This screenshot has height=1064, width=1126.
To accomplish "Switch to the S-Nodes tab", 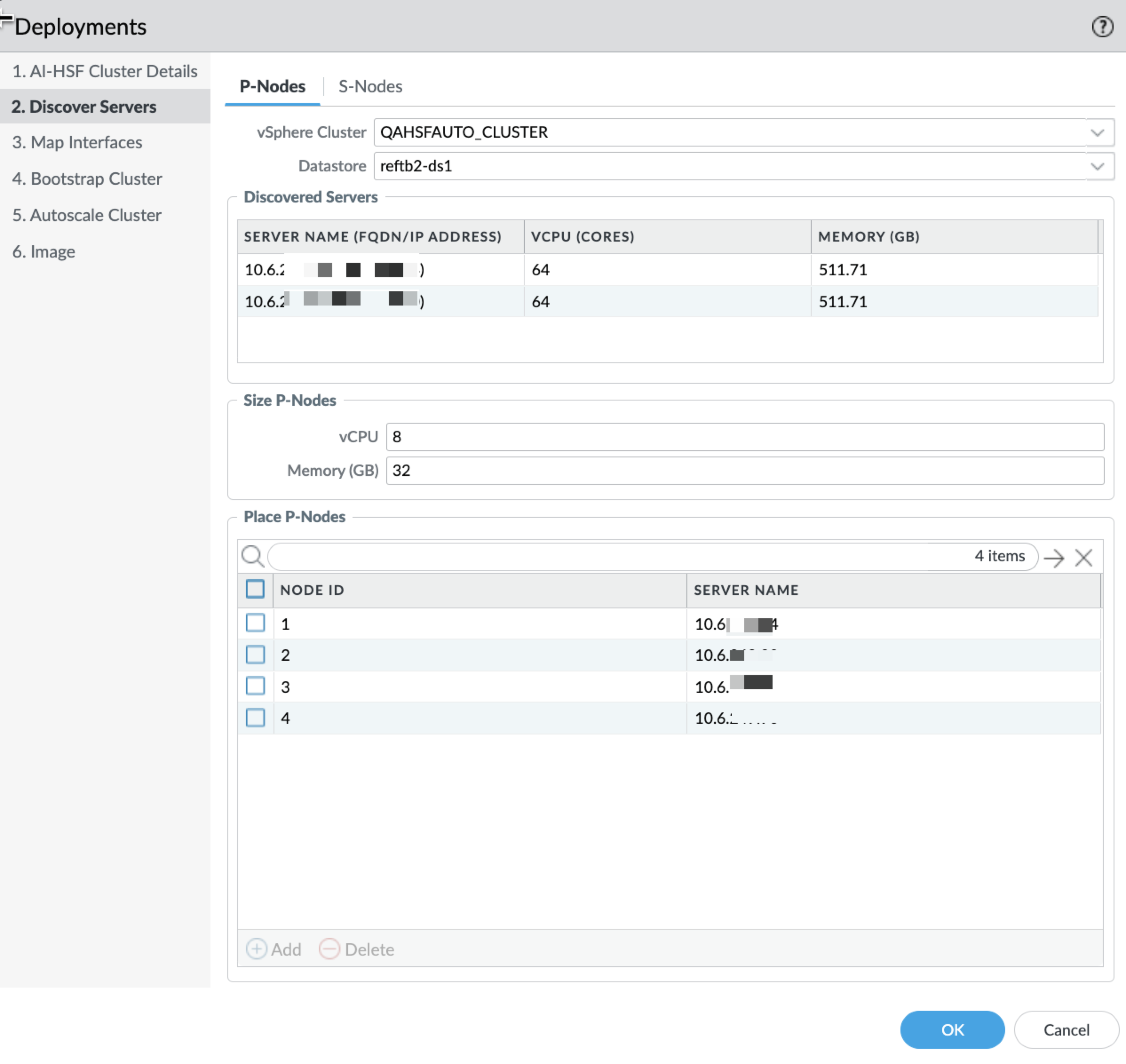I will pos(370,86).
